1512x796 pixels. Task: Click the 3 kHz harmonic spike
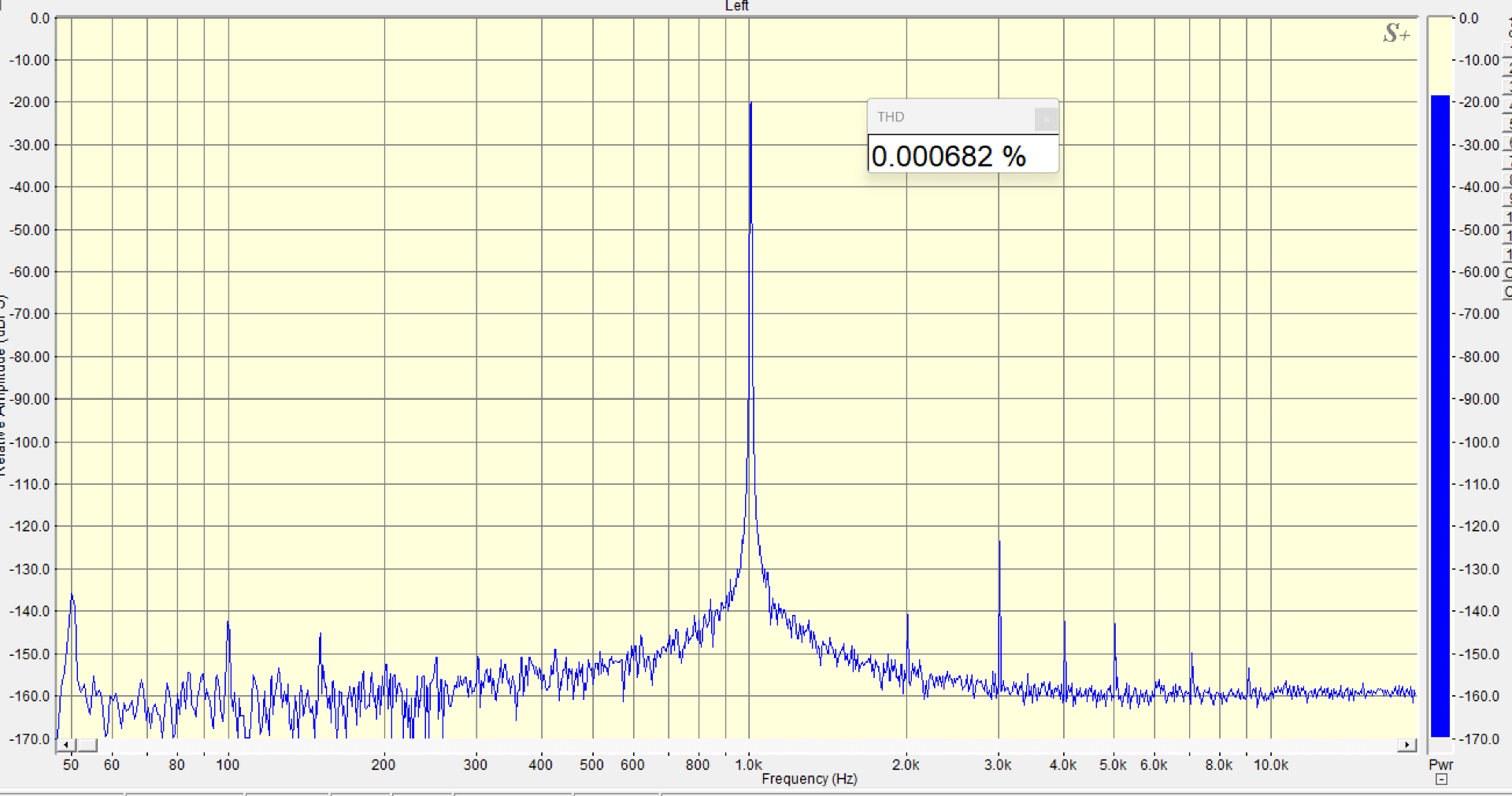coord(999,543)
